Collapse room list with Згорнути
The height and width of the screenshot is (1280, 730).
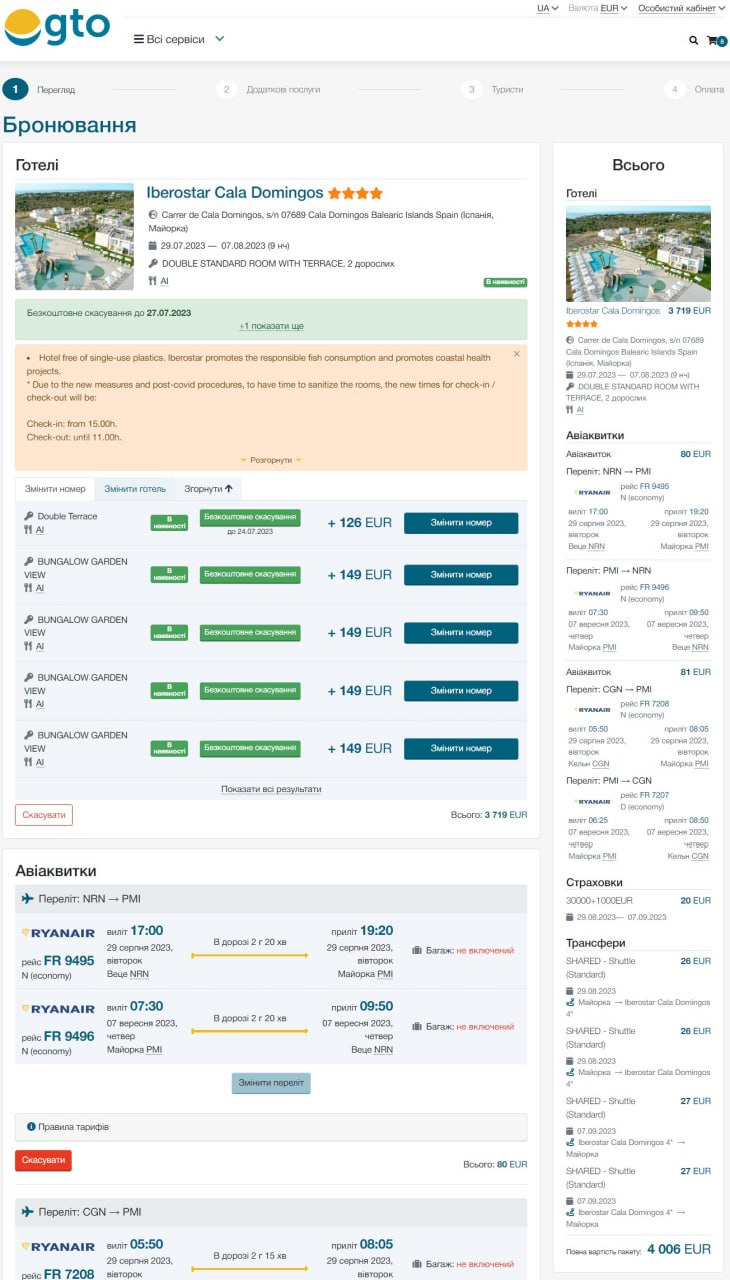pos(208,489)
